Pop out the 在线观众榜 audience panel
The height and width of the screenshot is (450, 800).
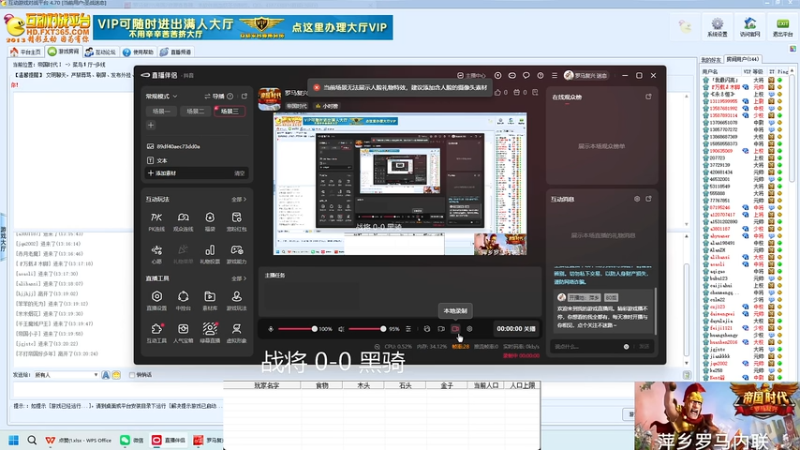pos(648,96)
